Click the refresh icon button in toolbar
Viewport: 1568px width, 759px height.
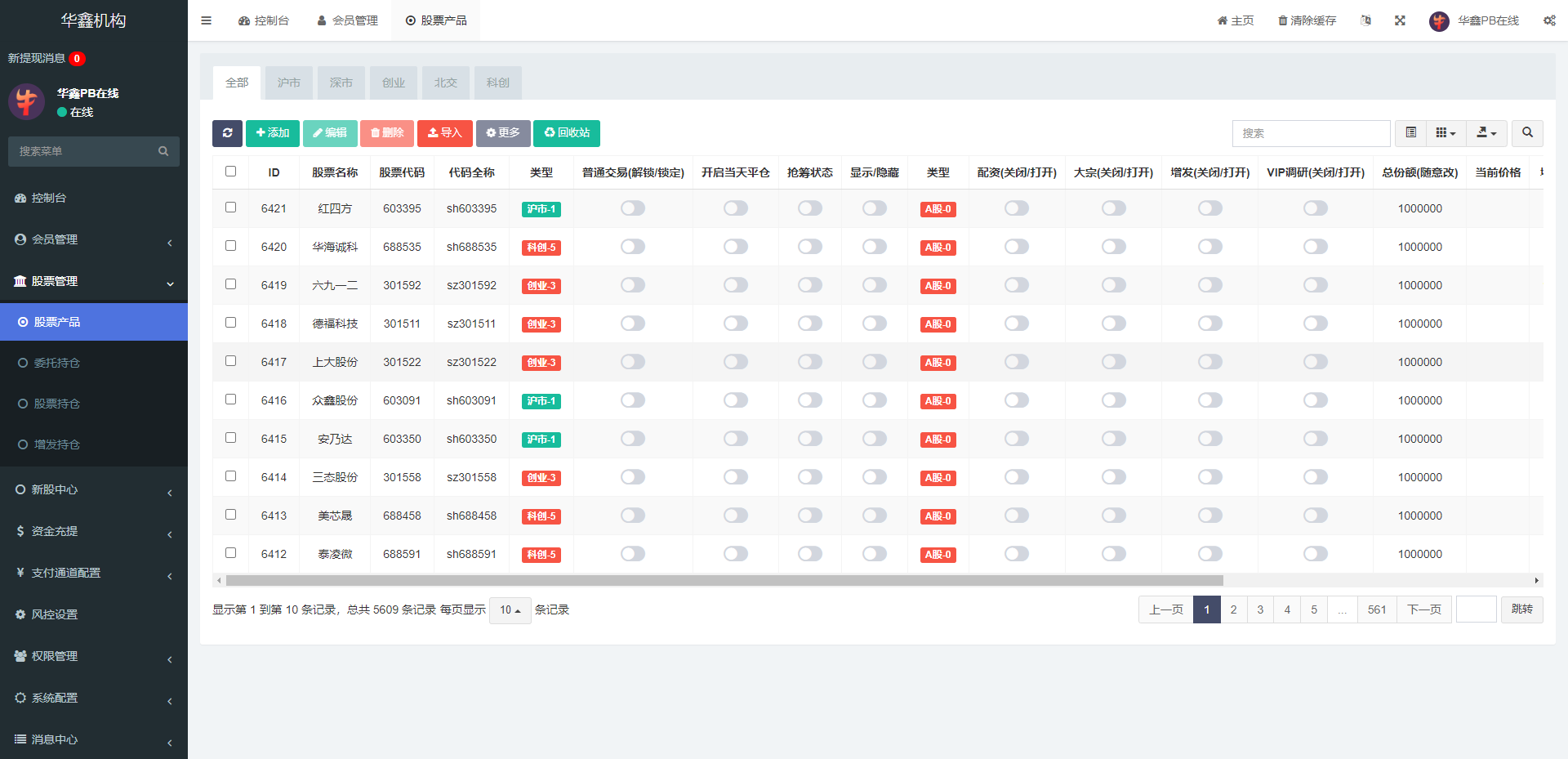227,133
